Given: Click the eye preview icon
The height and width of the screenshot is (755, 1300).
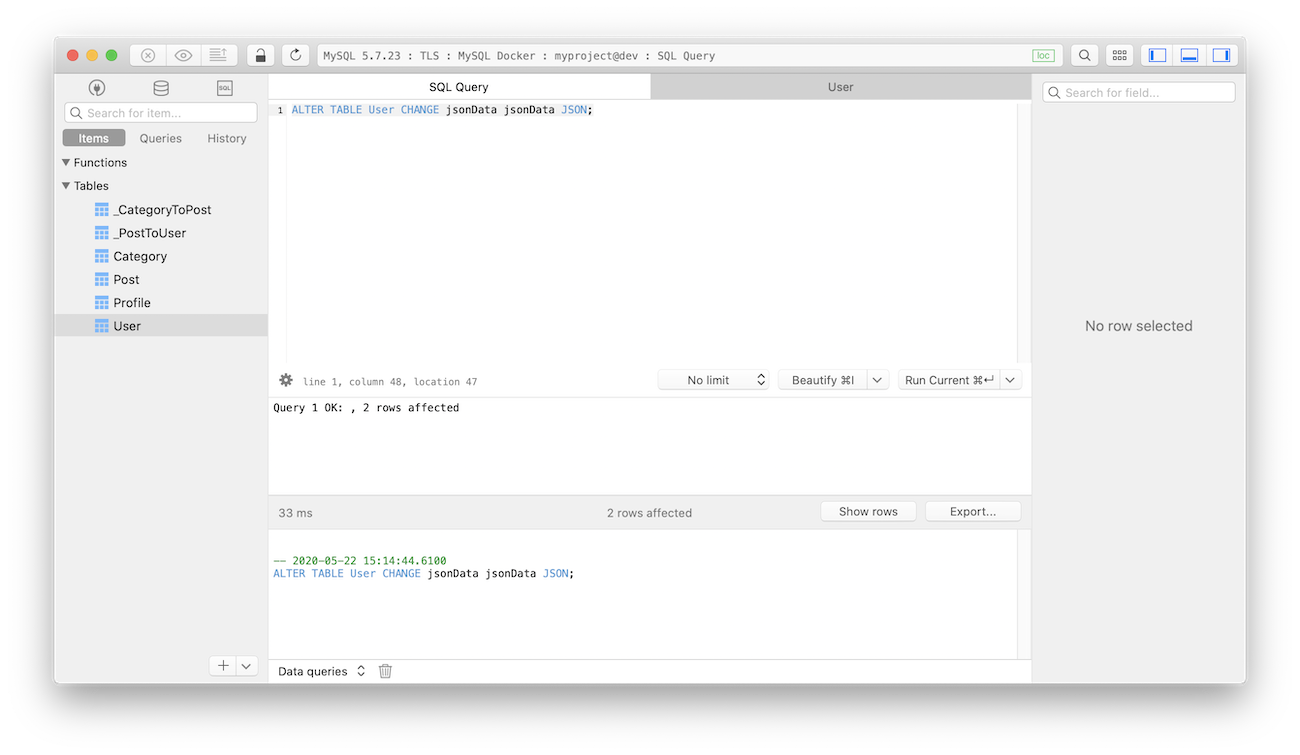Looking at the screenshot, I should (183, 56).
